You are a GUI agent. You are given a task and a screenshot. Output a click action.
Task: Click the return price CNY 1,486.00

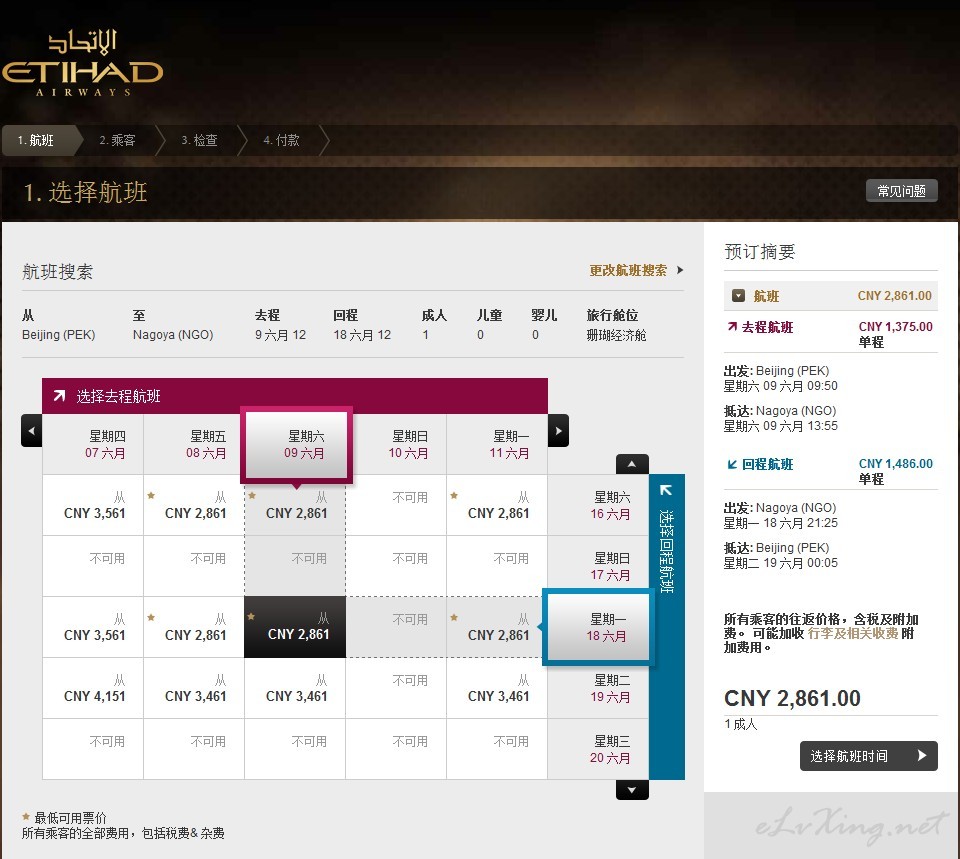coord(896,464)
